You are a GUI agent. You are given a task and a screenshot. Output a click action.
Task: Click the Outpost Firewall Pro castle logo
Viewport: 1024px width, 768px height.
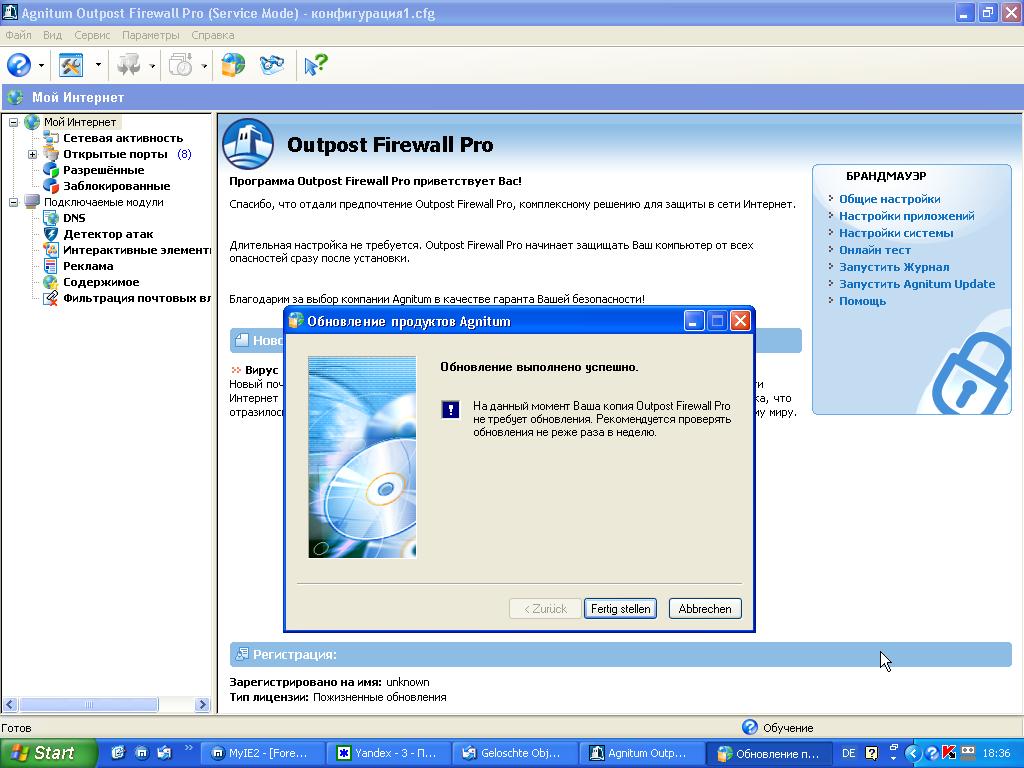(x=248, y=144)
